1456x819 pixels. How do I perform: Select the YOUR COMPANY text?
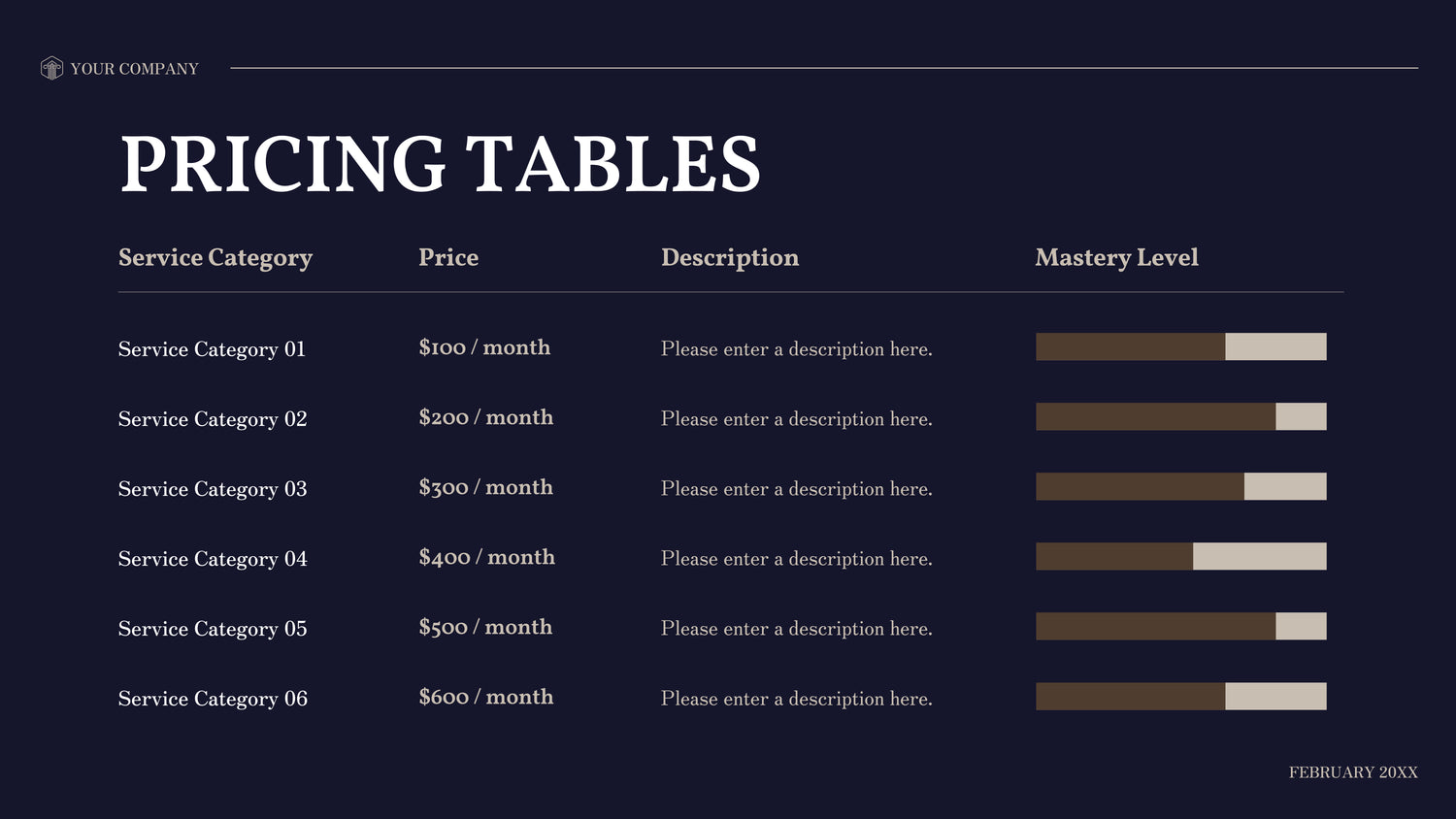(x=134, y=69)
